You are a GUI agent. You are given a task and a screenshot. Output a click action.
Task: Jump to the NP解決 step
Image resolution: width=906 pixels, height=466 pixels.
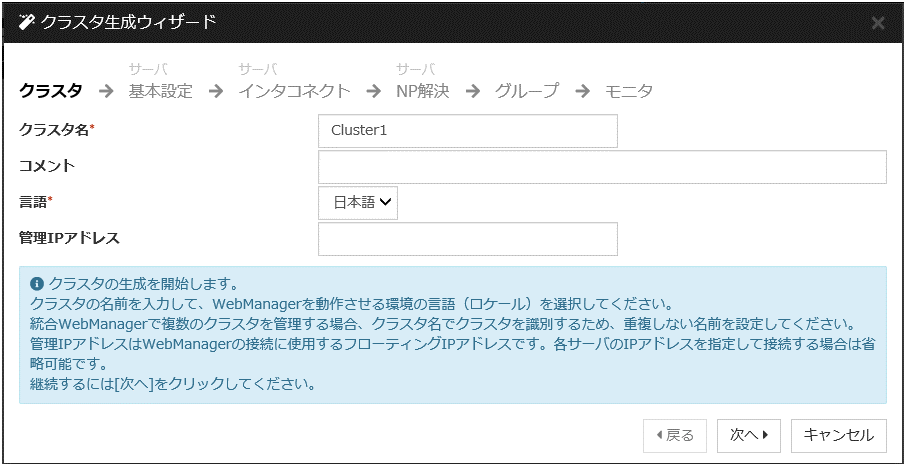click(x=422, y=91)
